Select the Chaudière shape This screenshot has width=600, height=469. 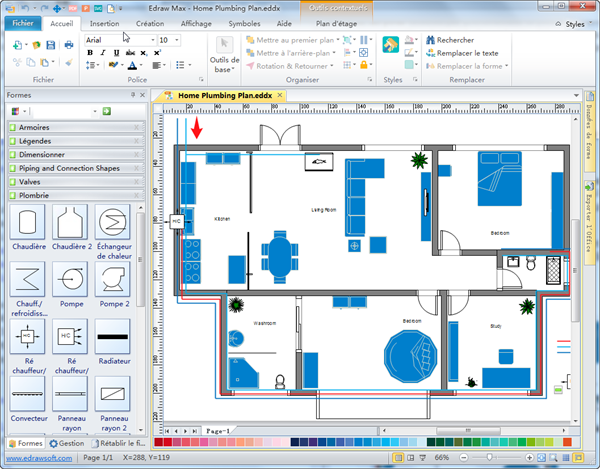pyautogui.click(x=28, y=222)
